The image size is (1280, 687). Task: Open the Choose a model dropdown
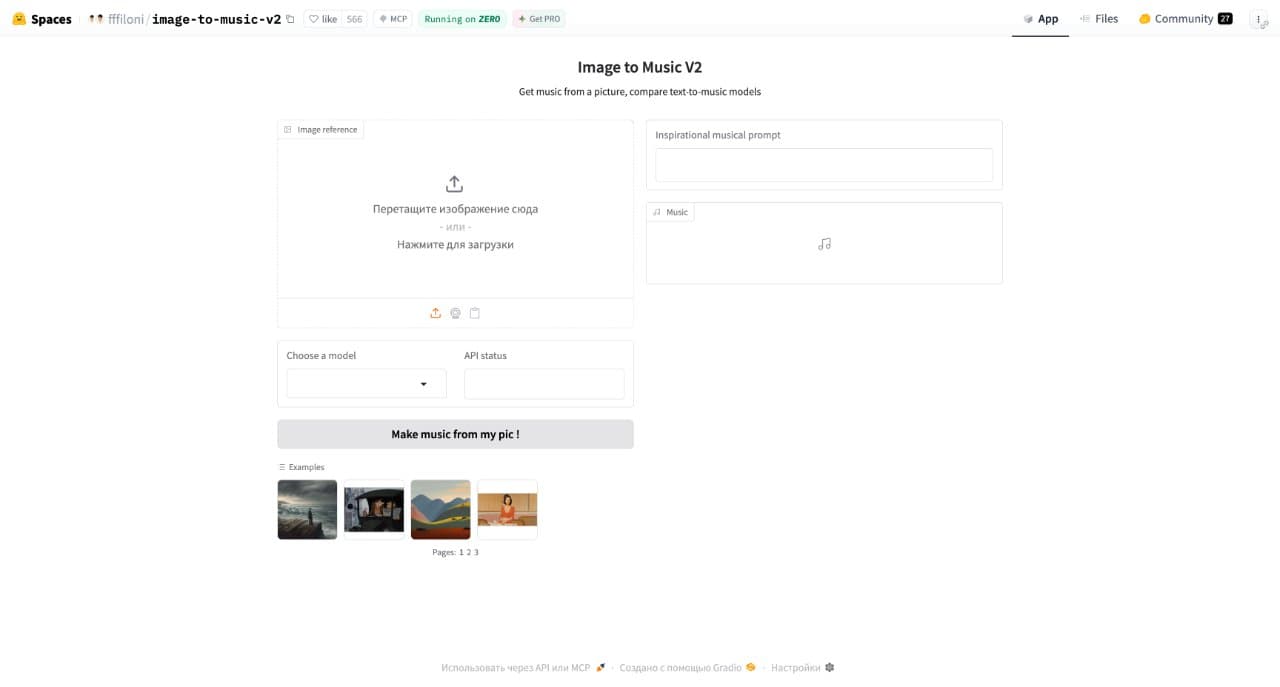pos(367,384)
